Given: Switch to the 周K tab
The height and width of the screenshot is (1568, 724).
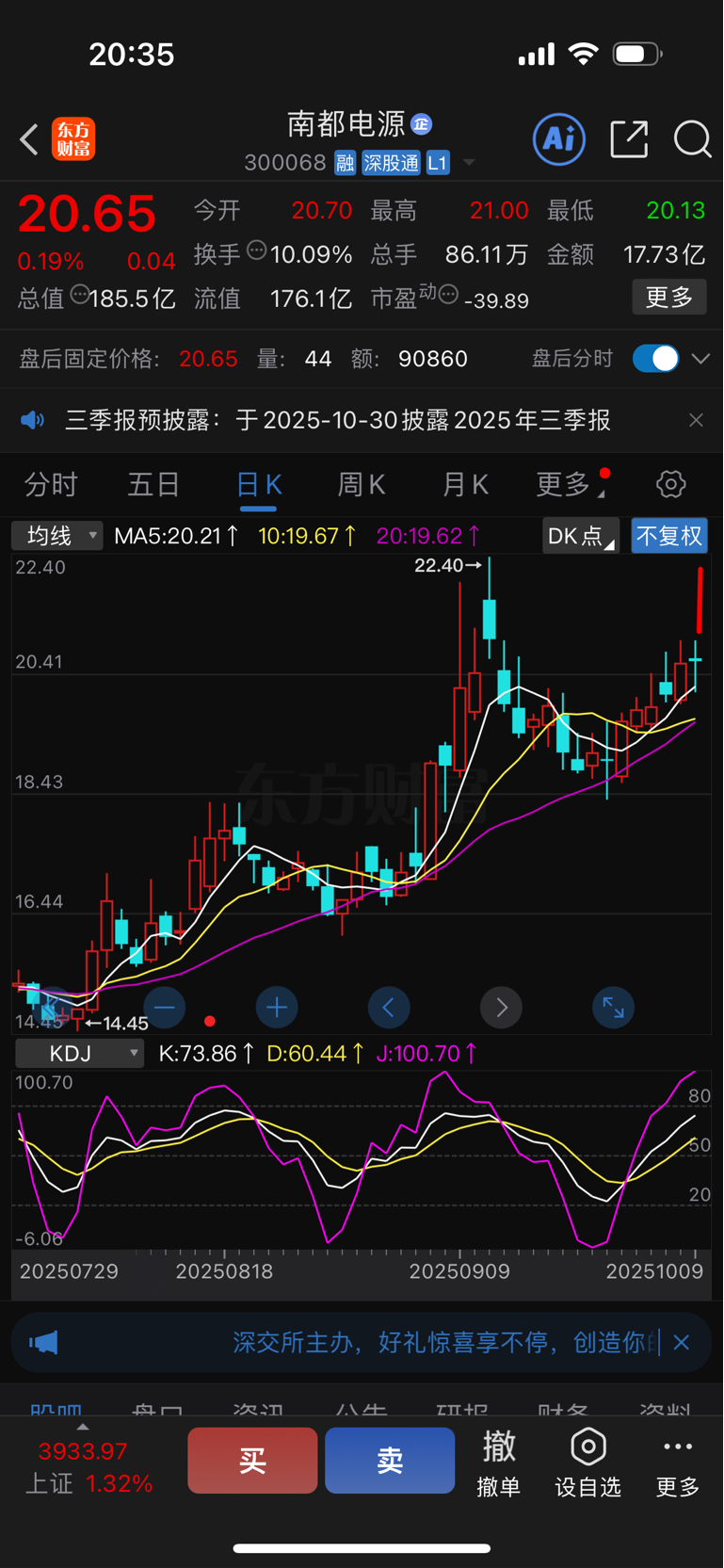Looking at the screenshot, I should point(362,485).
